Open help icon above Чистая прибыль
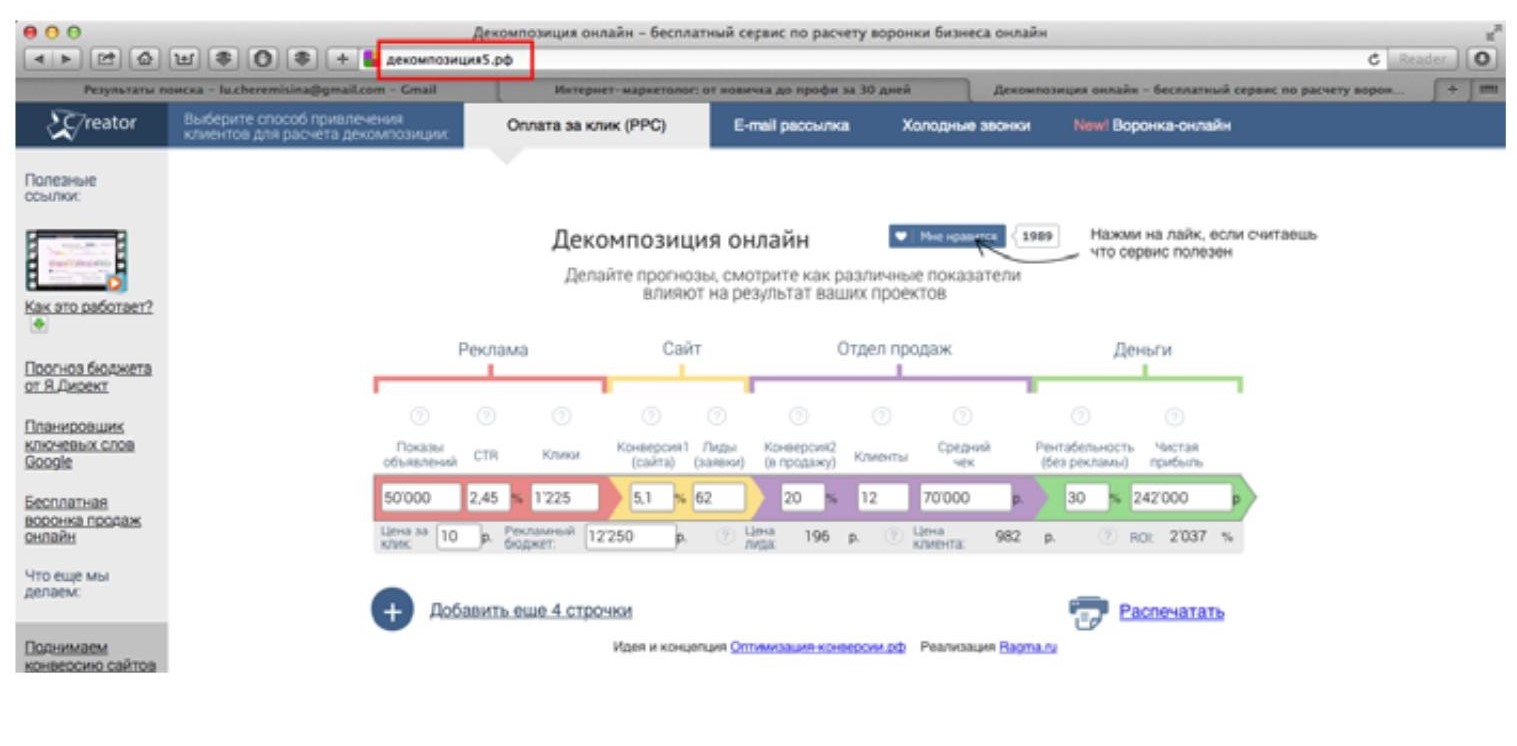Image resolution: width=1517 pixels, height=746 pixels. point(1174,415)
